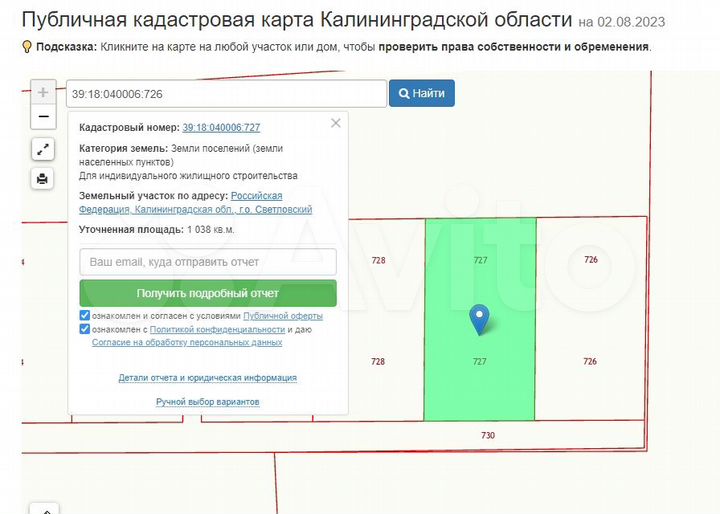Image resolution: width=720 pixels, height=514 pixels.
Task: Click lower 727 label in green parcel
Action: click(x=479, y=361)
